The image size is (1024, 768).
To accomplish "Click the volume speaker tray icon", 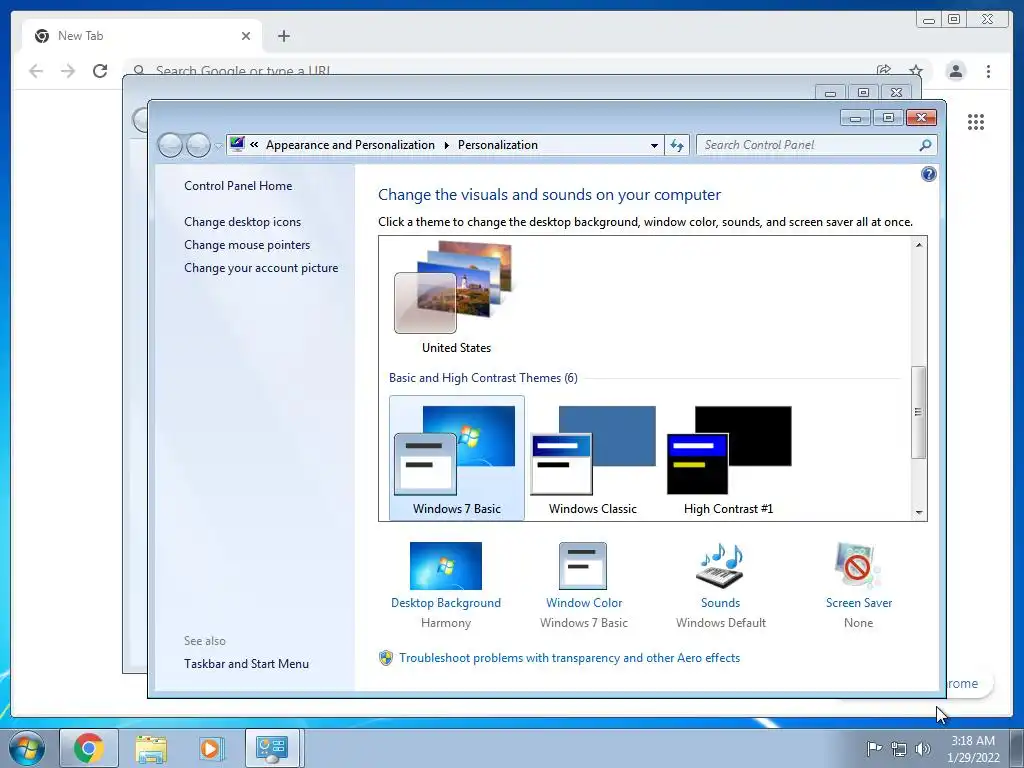I will (x=922, y=749).
